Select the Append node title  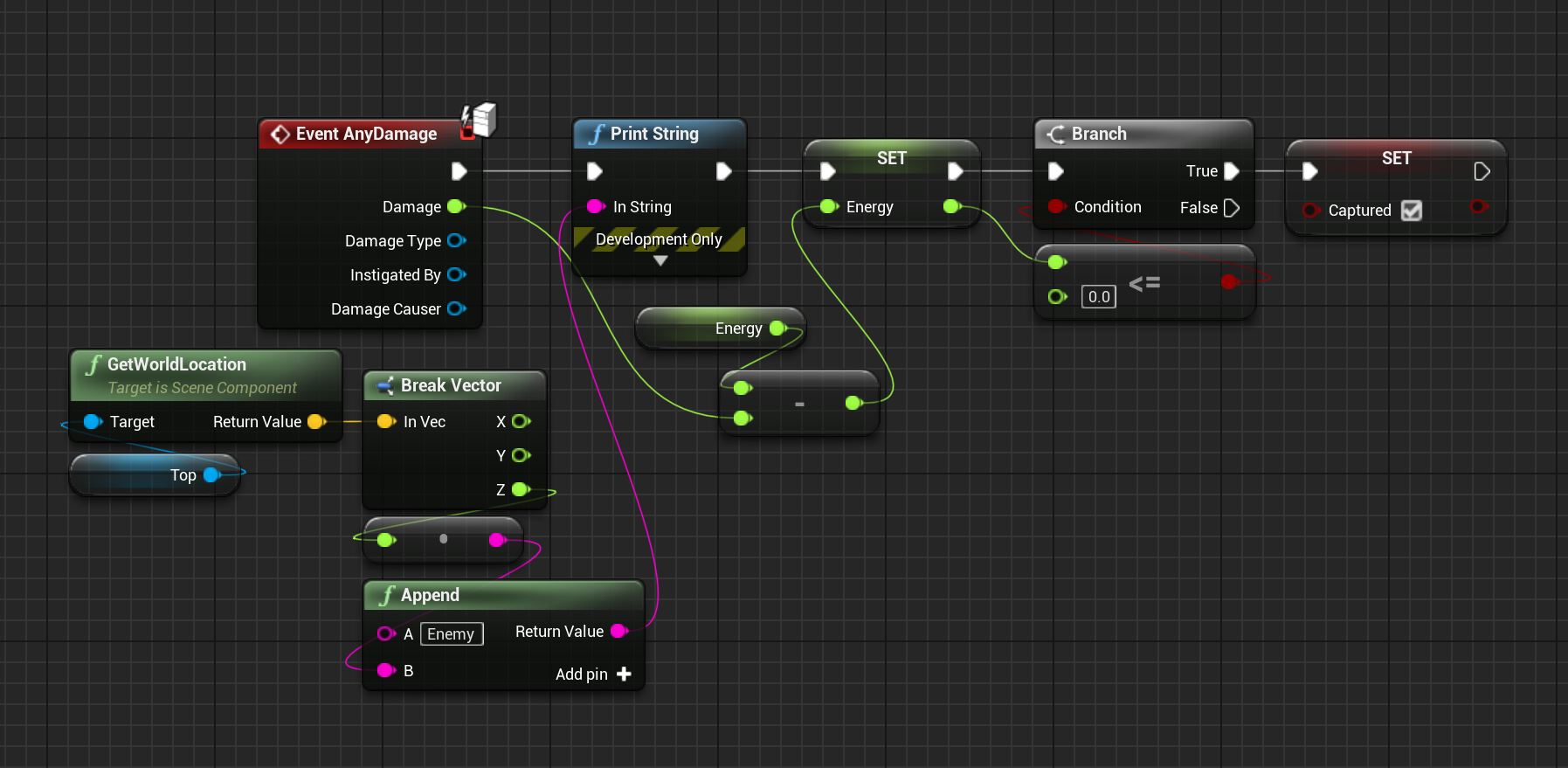pos(430,595)
